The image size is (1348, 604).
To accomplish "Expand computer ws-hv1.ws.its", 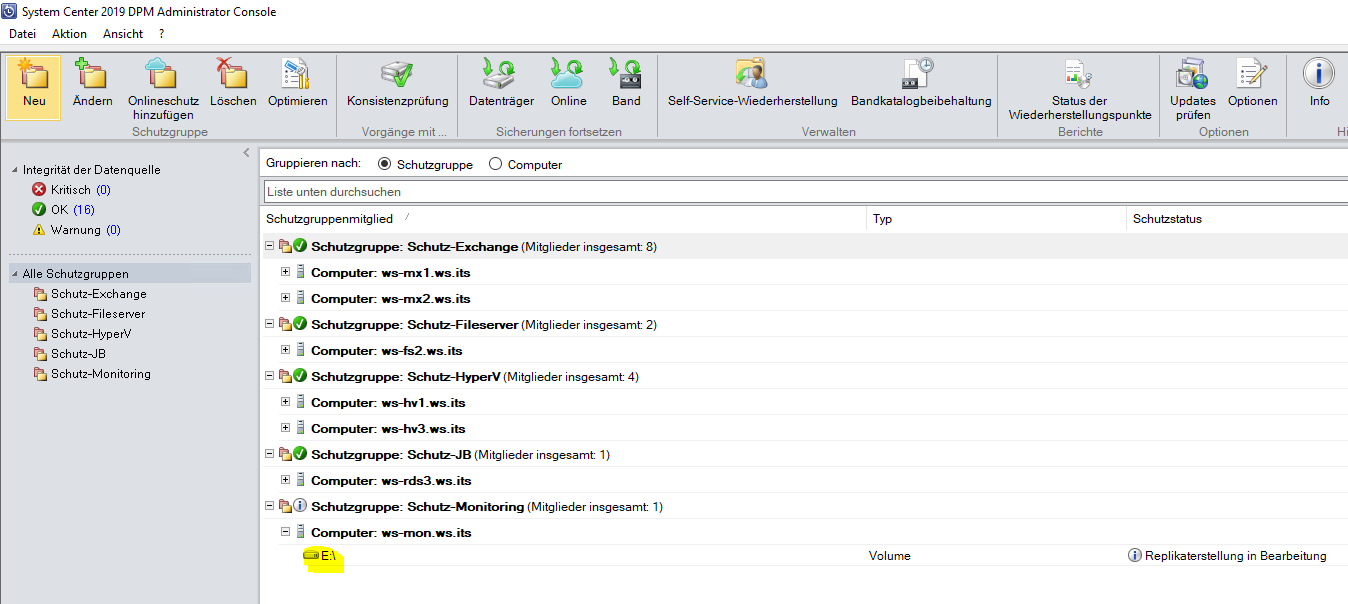I will click(x=286, y=401).
